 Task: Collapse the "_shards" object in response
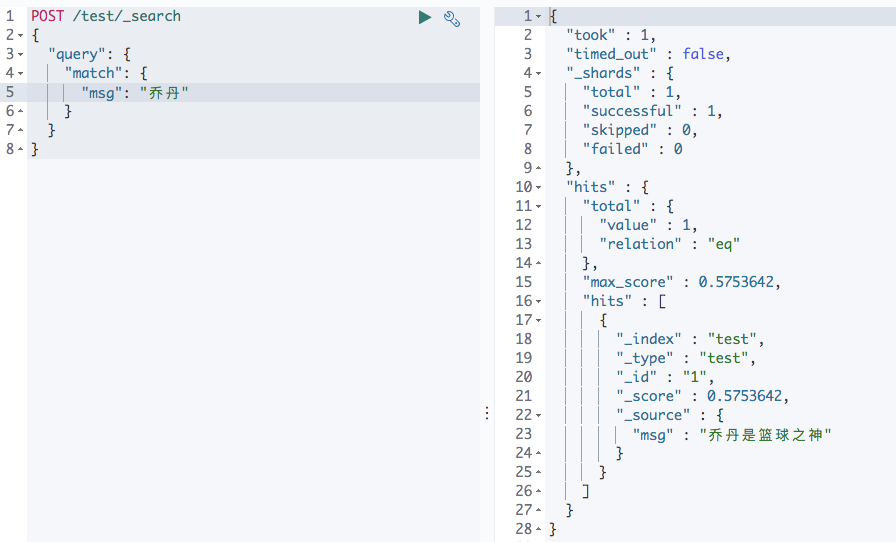pos(540,73)
